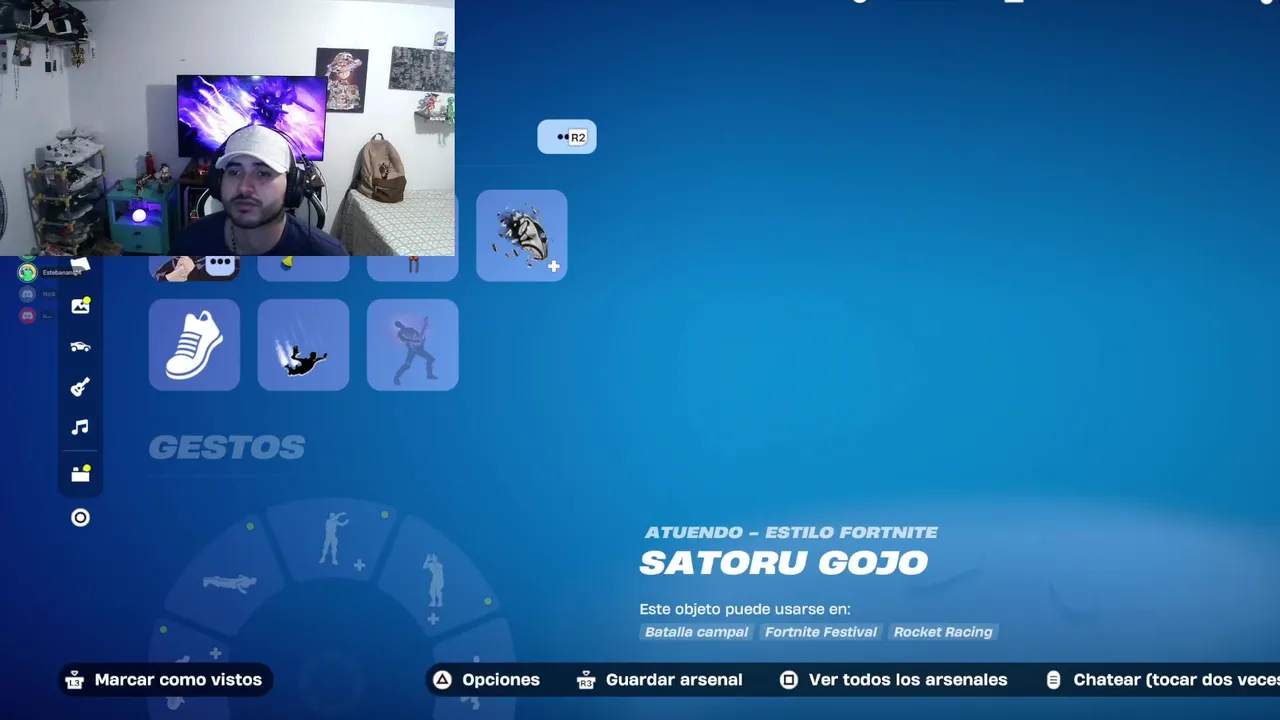Click the Fortnite Festival tag
Image resolution: width=1280 pixels, height=720 pixels.
click(821, 632)
